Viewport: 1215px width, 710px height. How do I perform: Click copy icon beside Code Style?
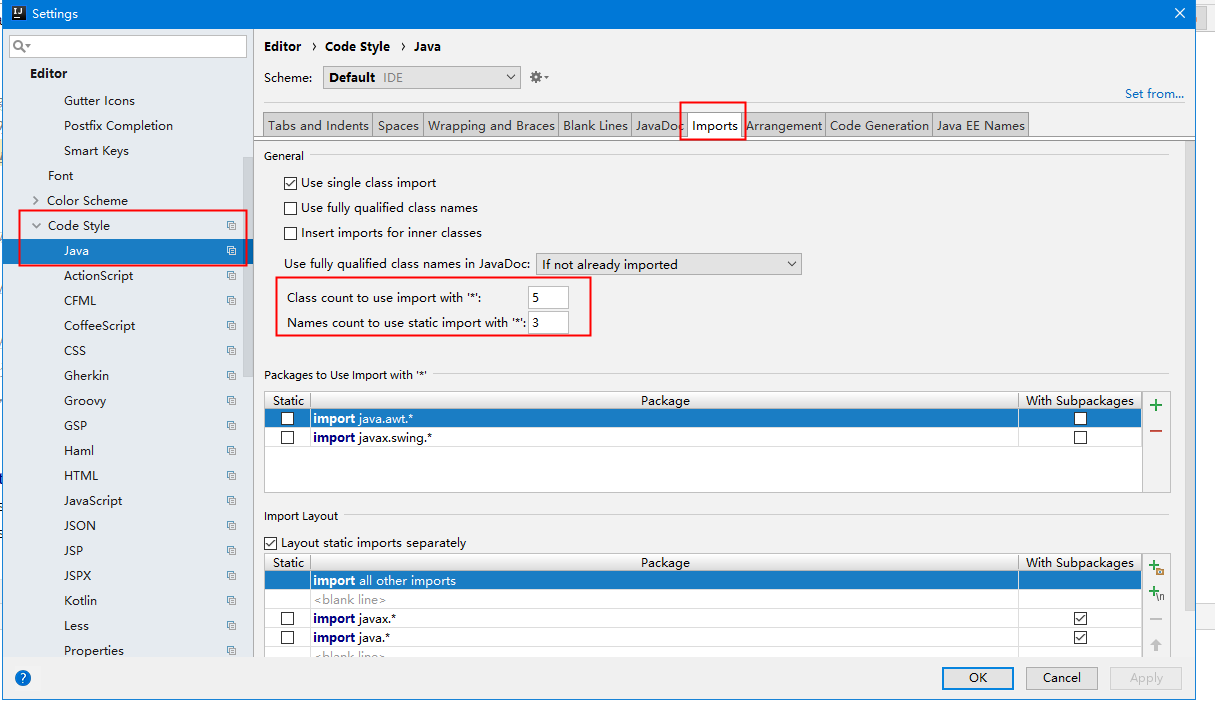pos(231,226)
